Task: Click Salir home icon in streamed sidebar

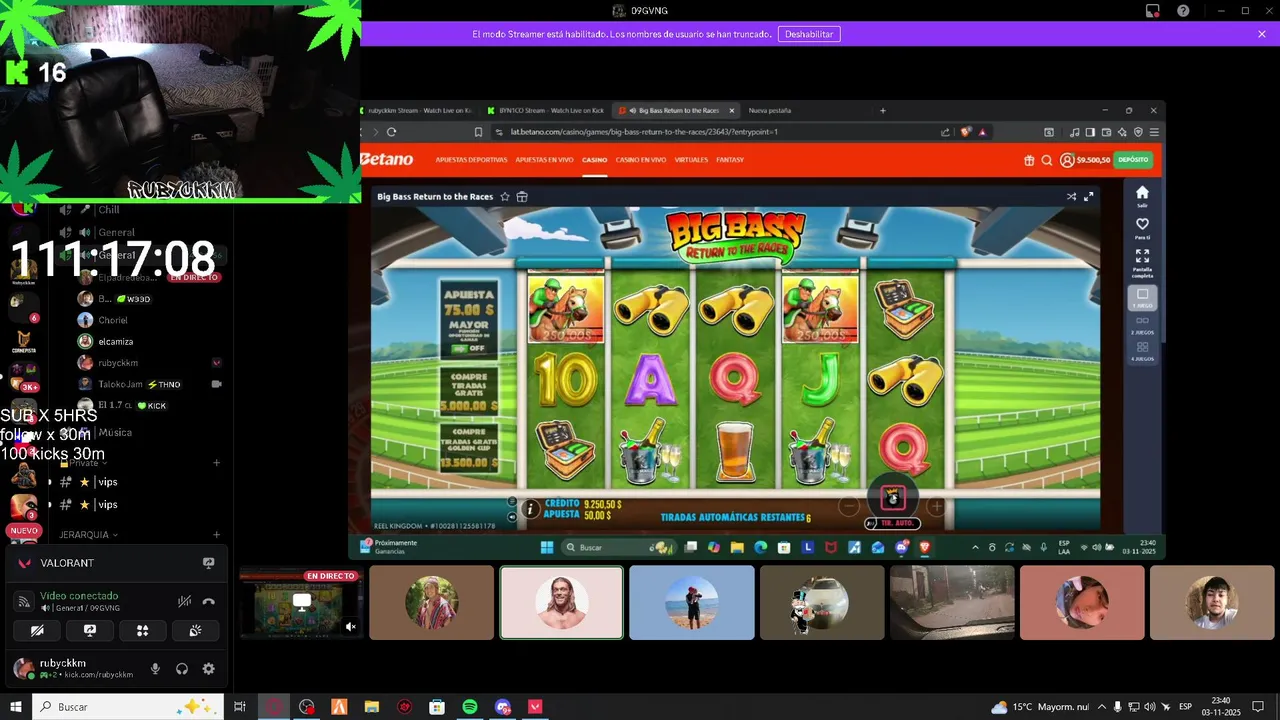Action: click(1142, 196)
